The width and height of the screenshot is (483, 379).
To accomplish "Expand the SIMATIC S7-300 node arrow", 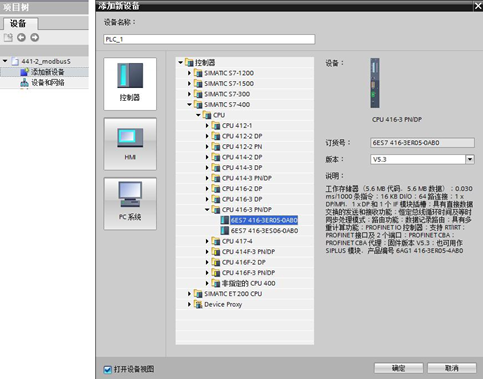I will [x=189, y=94].
